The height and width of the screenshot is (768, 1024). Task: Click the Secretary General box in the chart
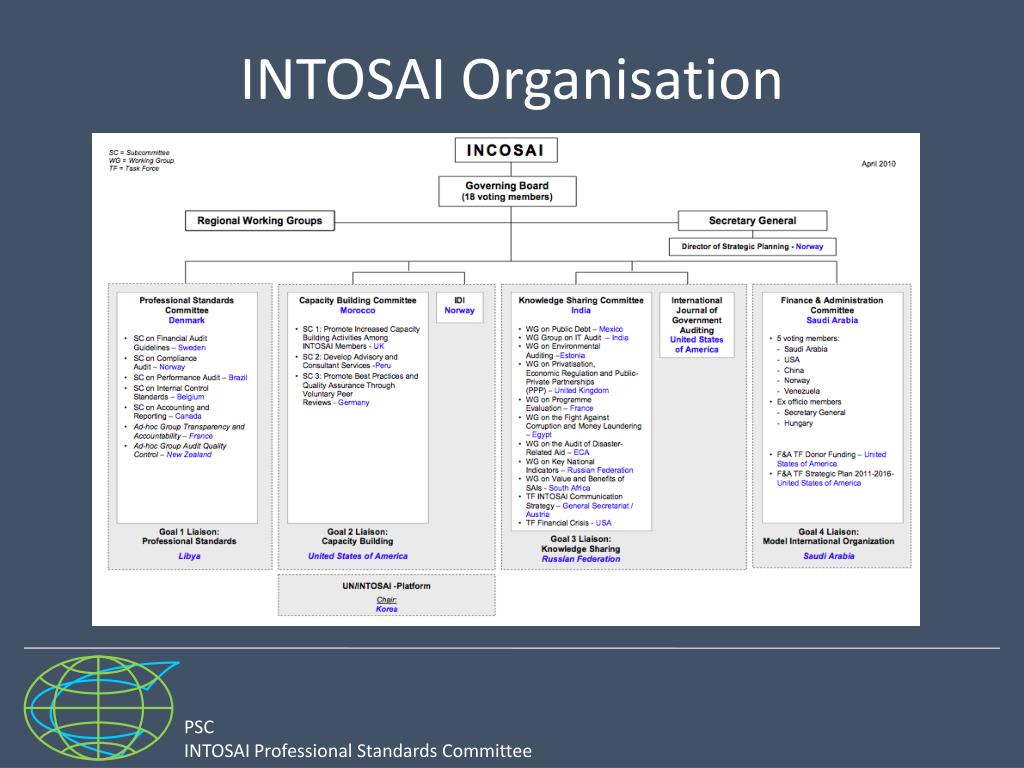click(752, 221)
